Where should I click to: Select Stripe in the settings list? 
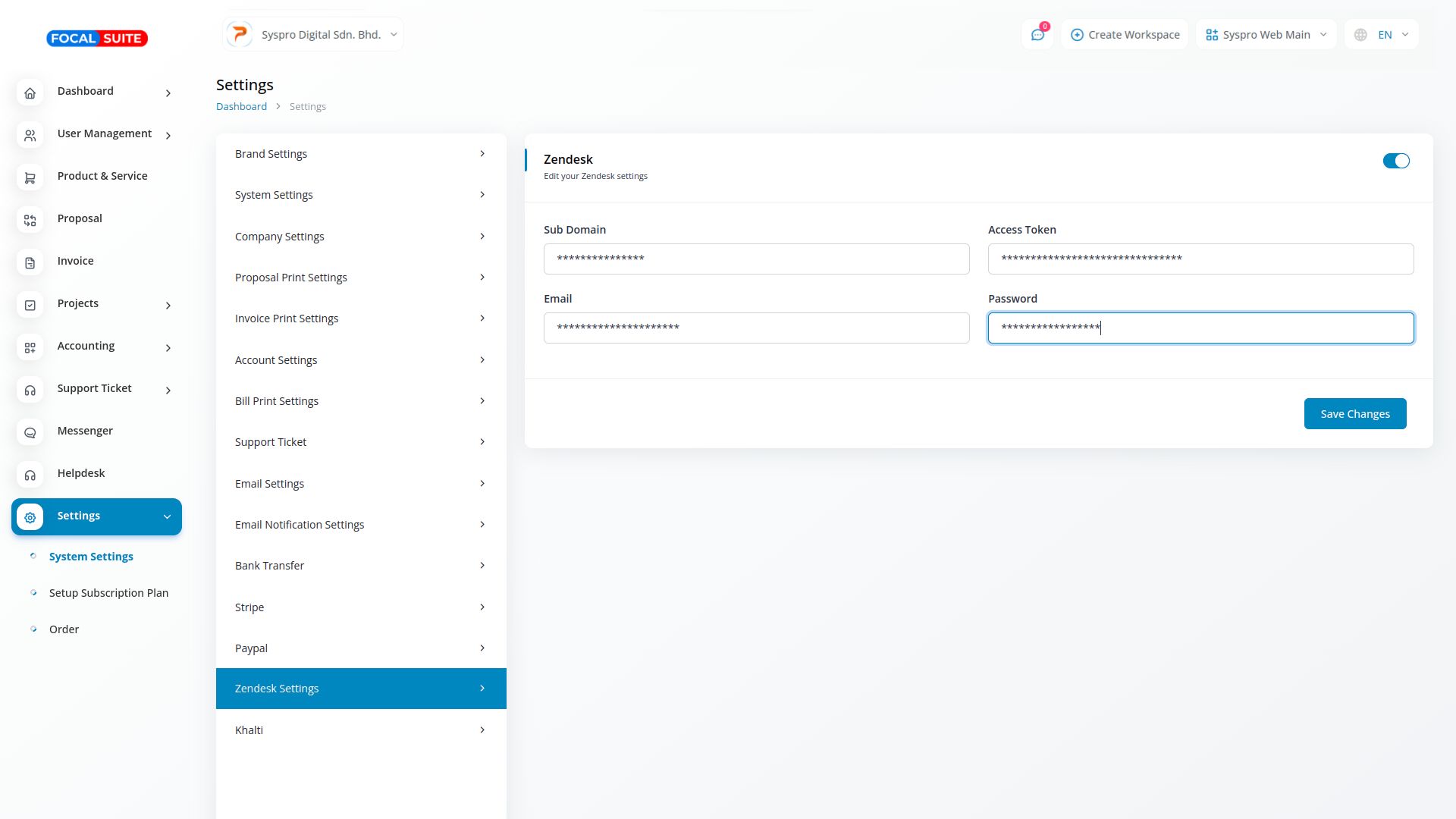coord(361,607)
